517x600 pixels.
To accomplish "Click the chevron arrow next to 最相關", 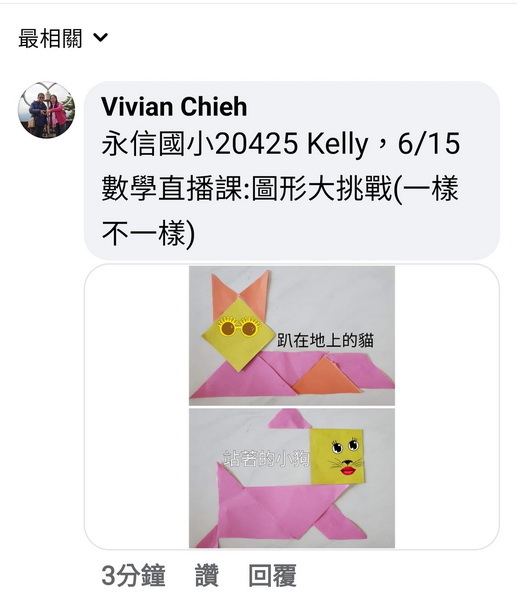I will coord(101,38).
